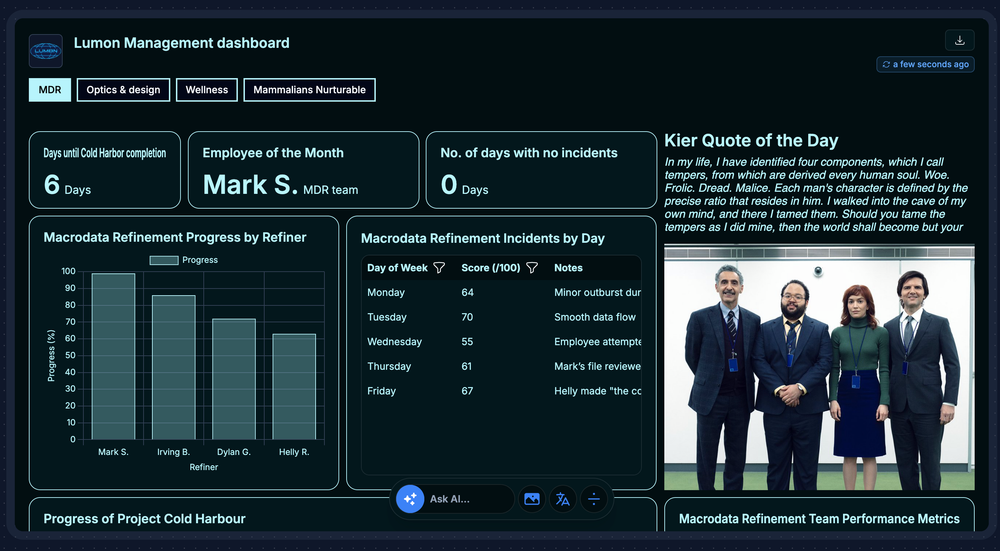1000x551 pixels.
Task: Toggle the Progress legend in bar chart
Action: click(184, 260)
